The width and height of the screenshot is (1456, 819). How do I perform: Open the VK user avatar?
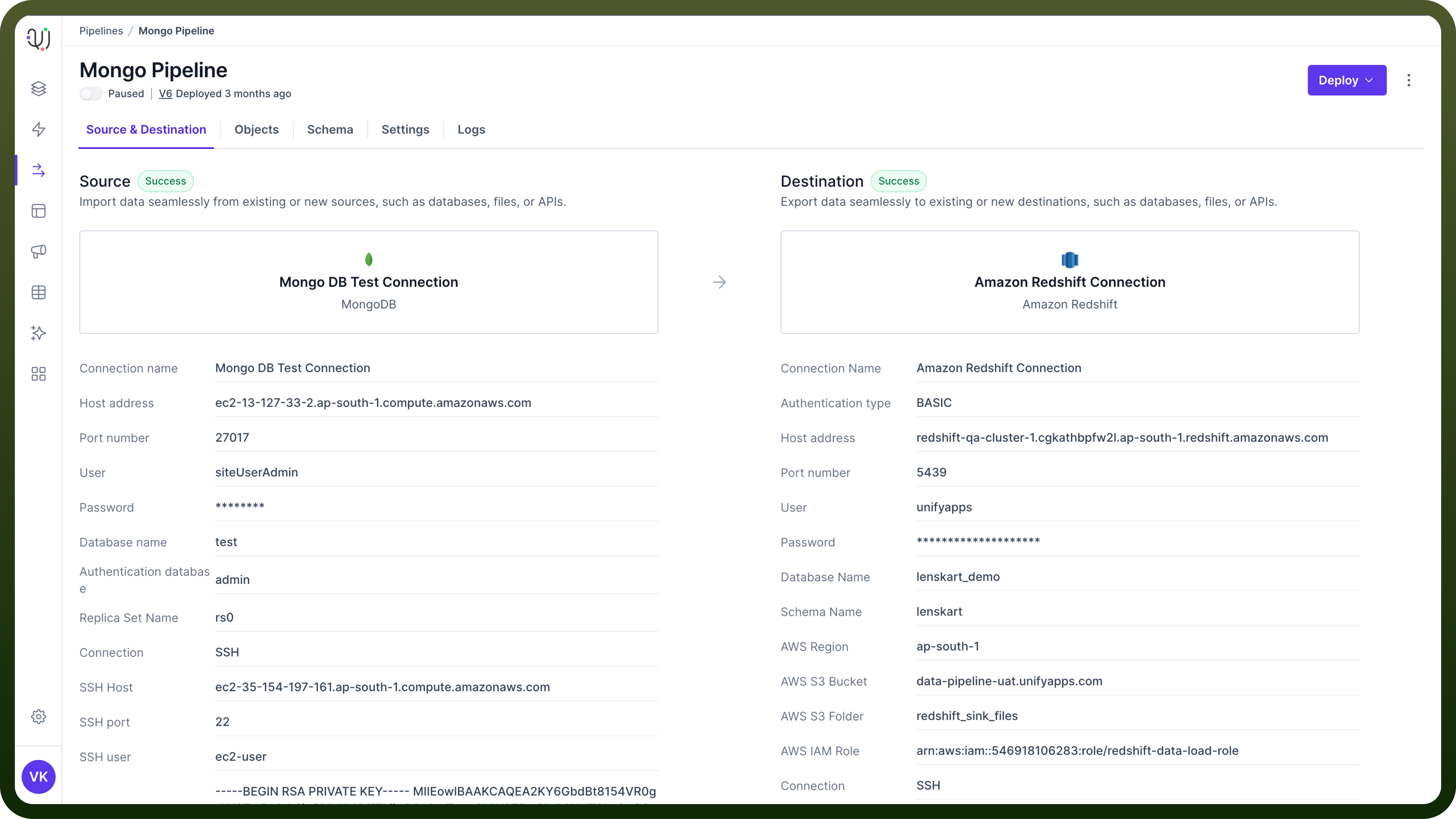point(38,777)
